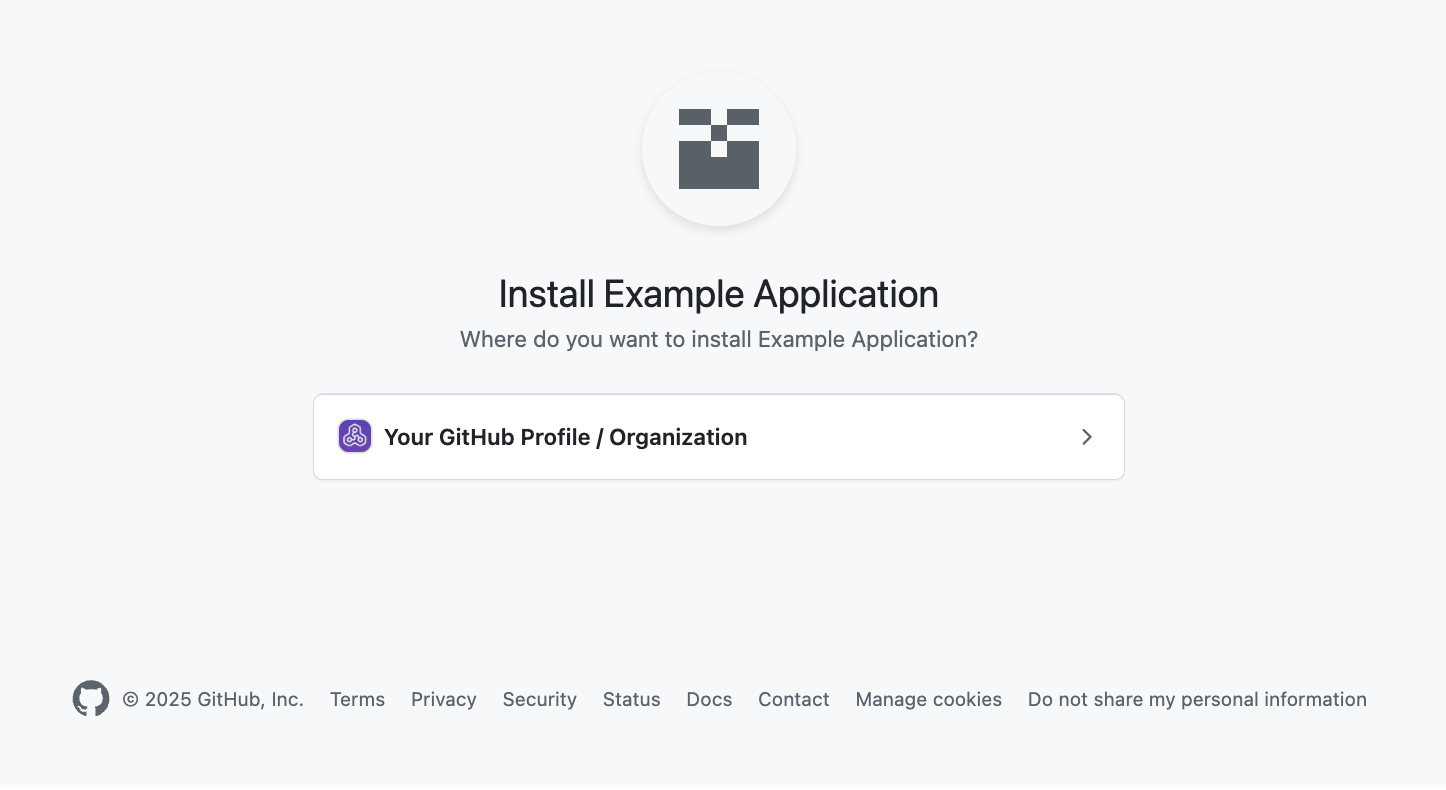Click Manage cookies in the footer
The image size is (1446, 790).
[x=928, y=699]
